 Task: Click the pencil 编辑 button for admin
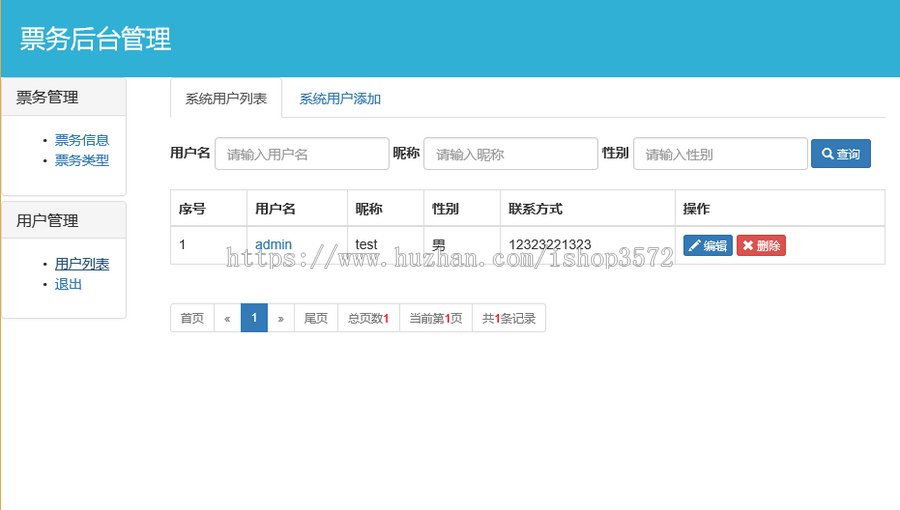[x=708, y=246]
